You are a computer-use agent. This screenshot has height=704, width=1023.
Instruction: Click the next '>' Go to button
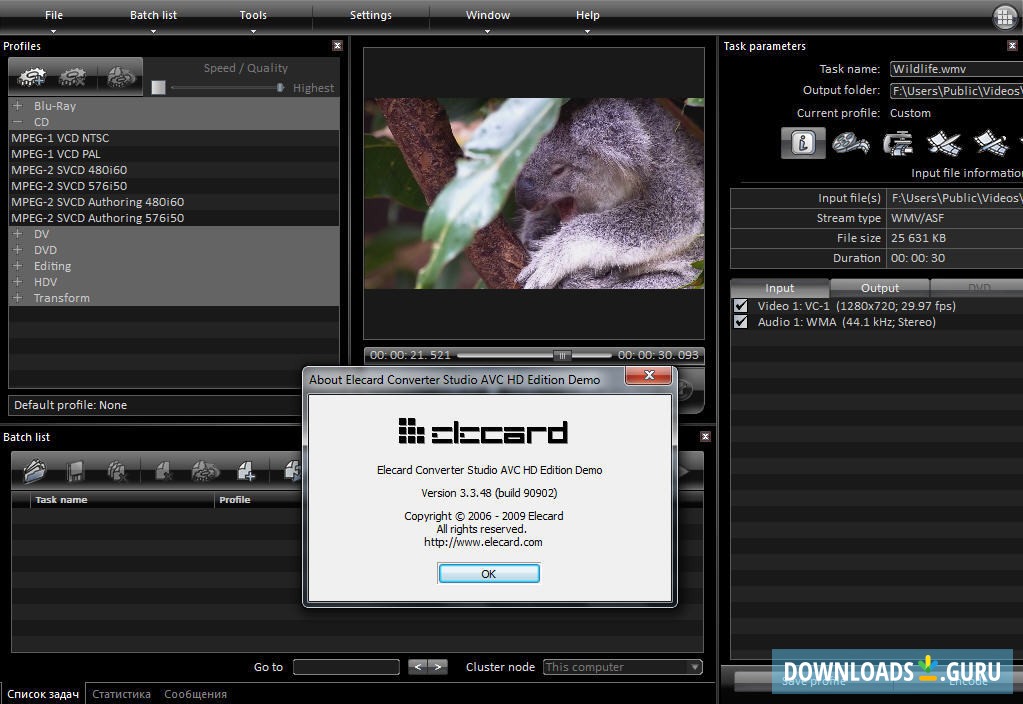pos(438,667)
